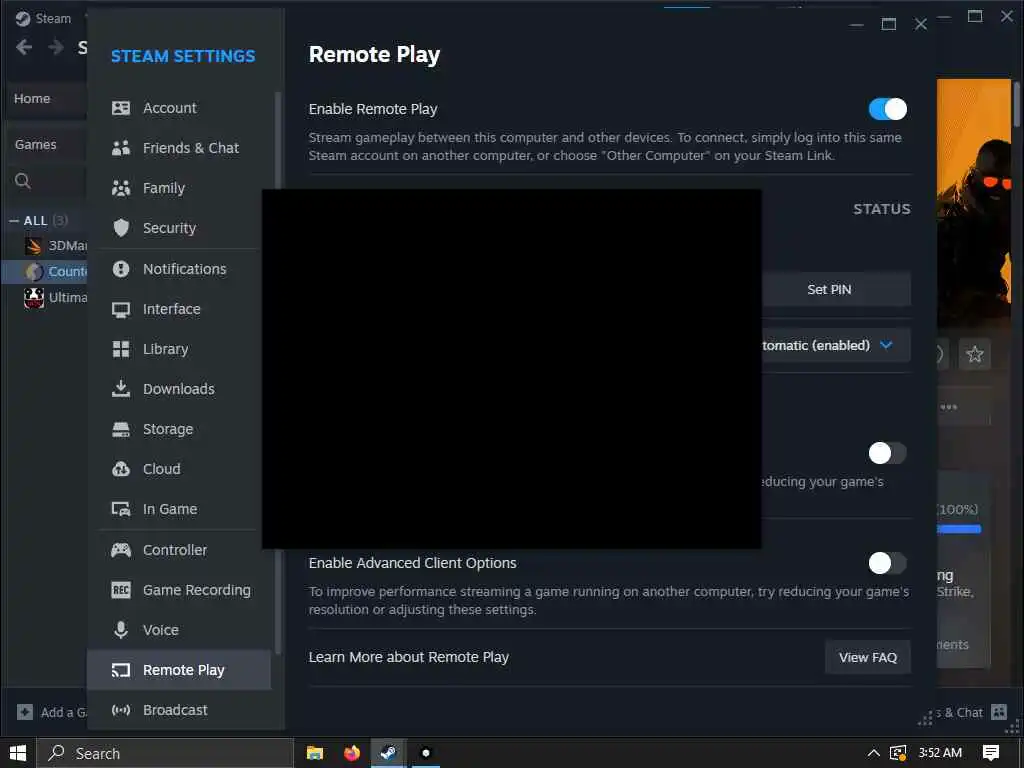The width and height of the screenshot is (1024, 768).
Task: Select Interface settings
Action: pyautogui.click(x=180, y=310)
